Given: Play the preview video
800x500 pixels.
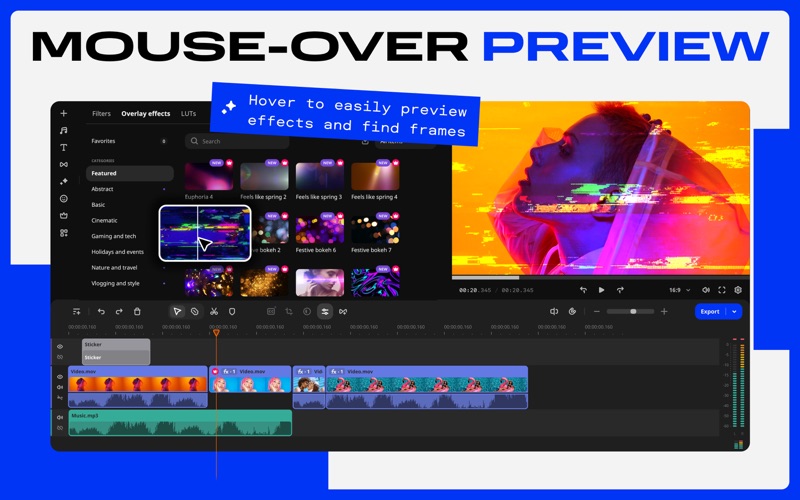Looking at the screenshot, I should click(602, 290).
